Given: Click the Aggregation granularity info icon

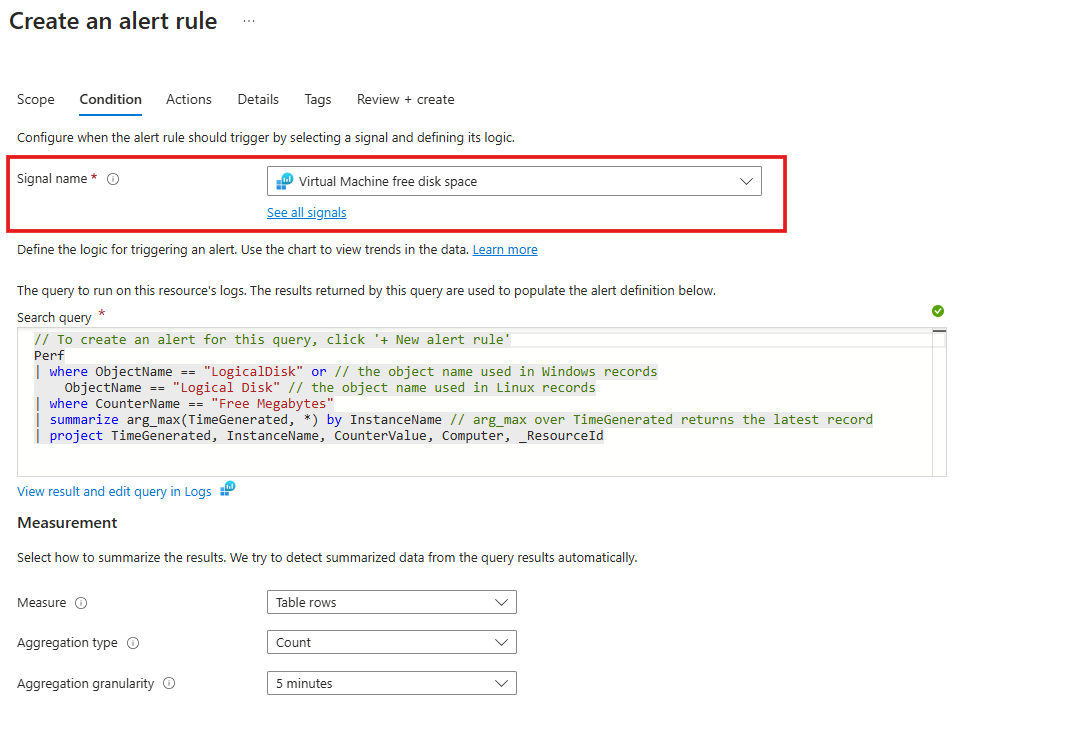Looking at the screenshot, I should point(169,683).
